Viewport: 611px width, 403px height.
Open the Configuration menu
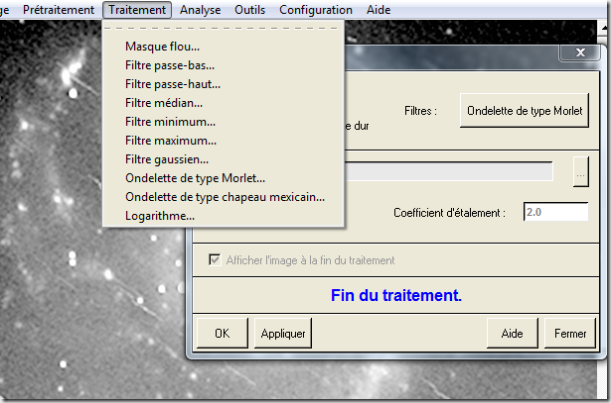coord(315,9)
